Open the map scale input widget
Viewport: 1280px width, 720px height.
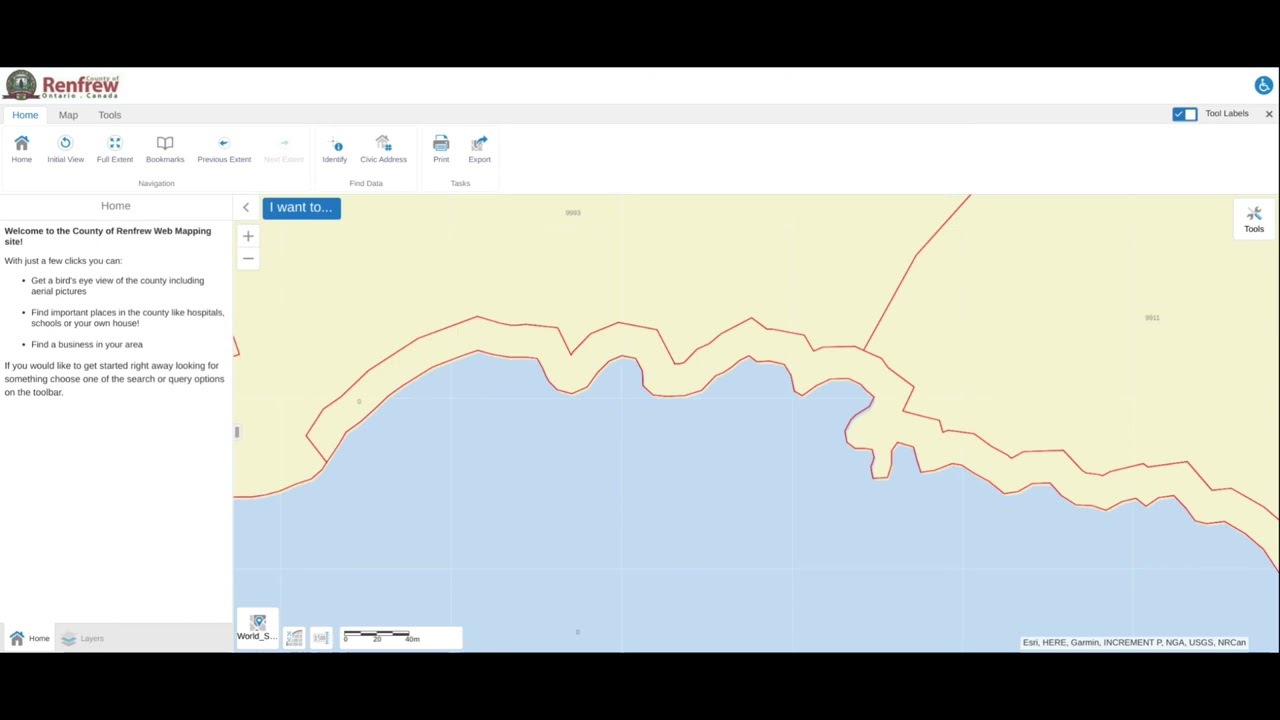pyautogui.click(x=320, y=638)
